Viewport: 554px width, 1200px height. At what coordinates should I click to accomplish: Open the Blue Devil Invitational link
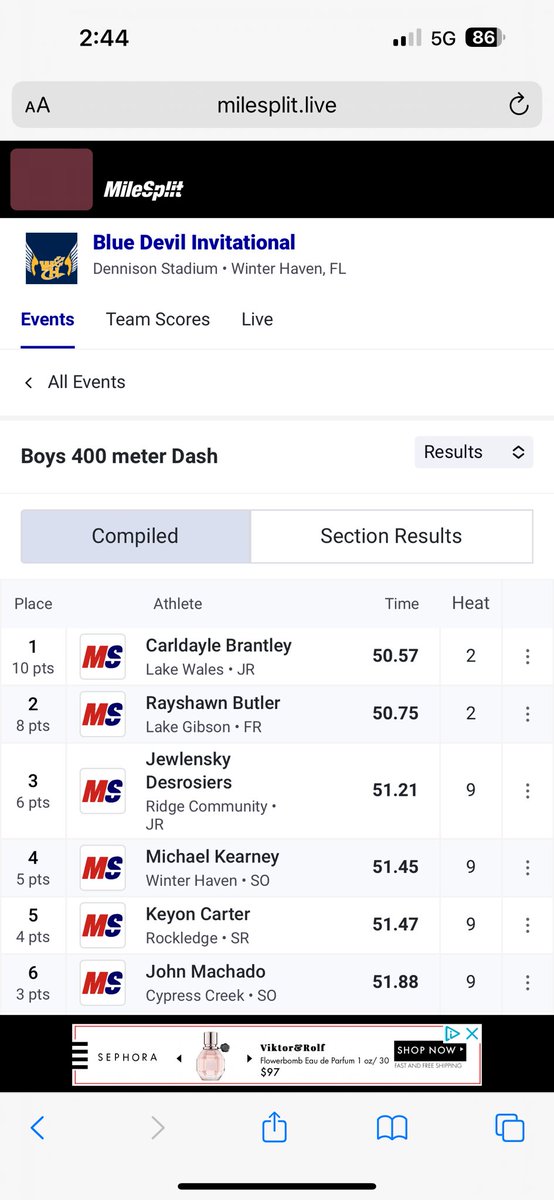[x=194, y=242]
